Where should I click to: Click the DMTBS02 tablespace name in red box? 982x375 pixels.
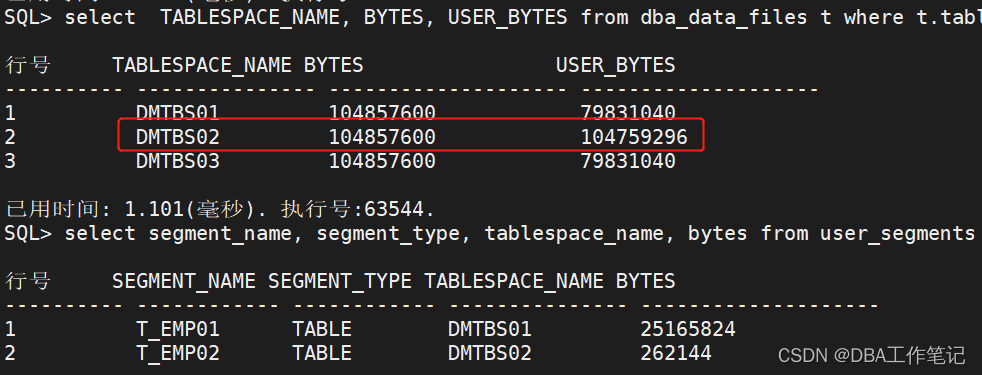pos(178,136)
